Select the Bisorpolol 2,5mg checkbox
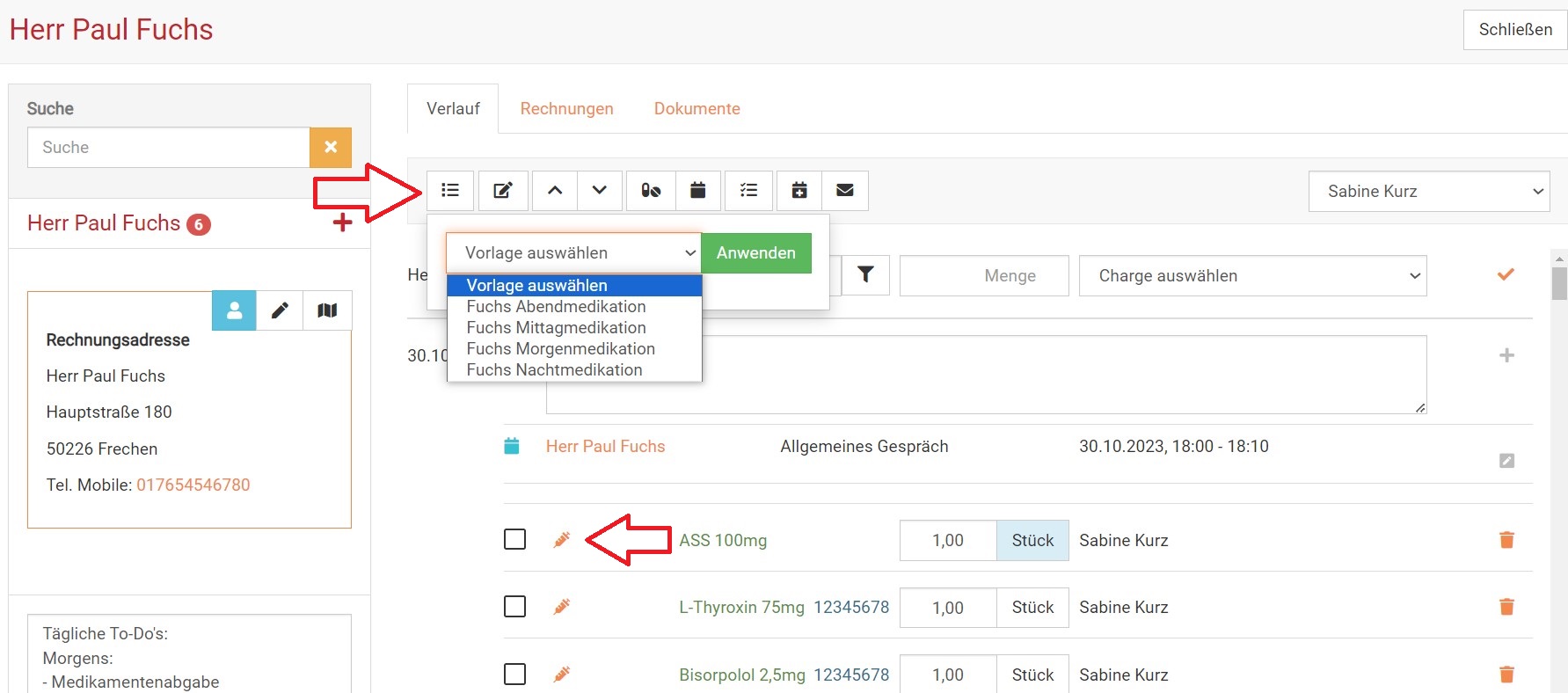 [515, 675]
